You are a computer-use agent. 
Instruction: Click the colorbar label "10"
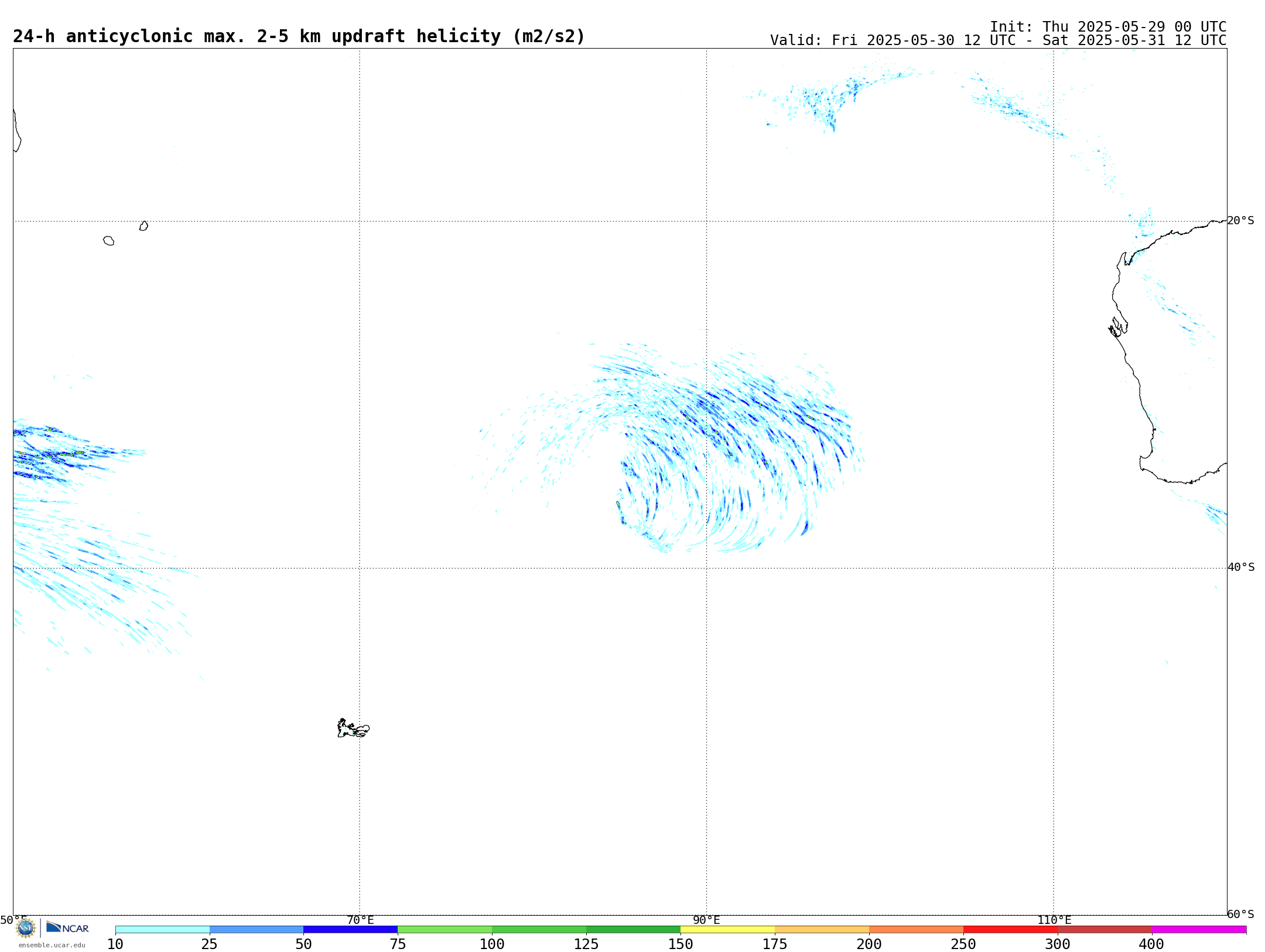pos(115,944)
